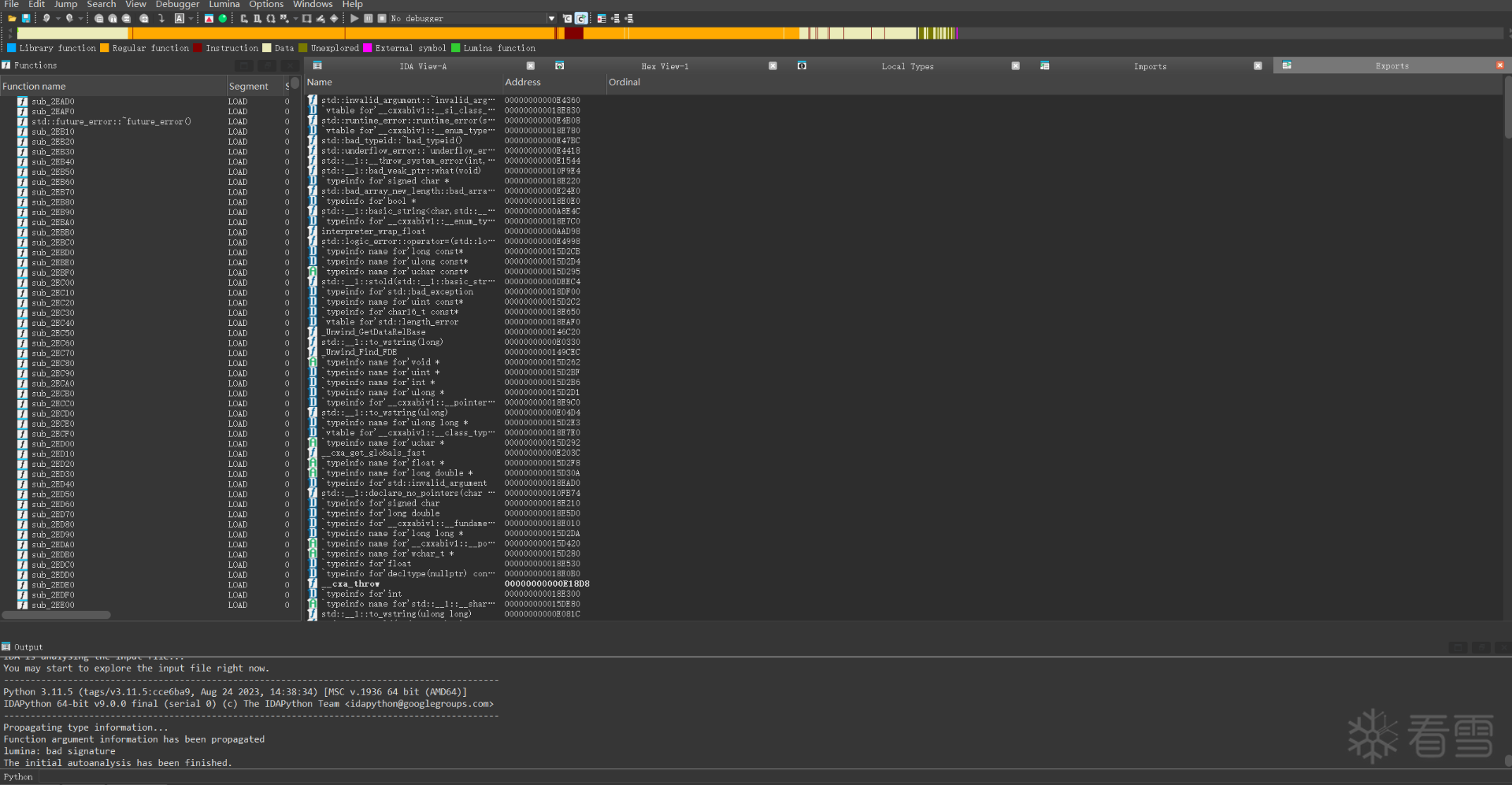Open the Jump menu
The width and height of the screenshot is (1512, 785).
(x=65, y=5)
